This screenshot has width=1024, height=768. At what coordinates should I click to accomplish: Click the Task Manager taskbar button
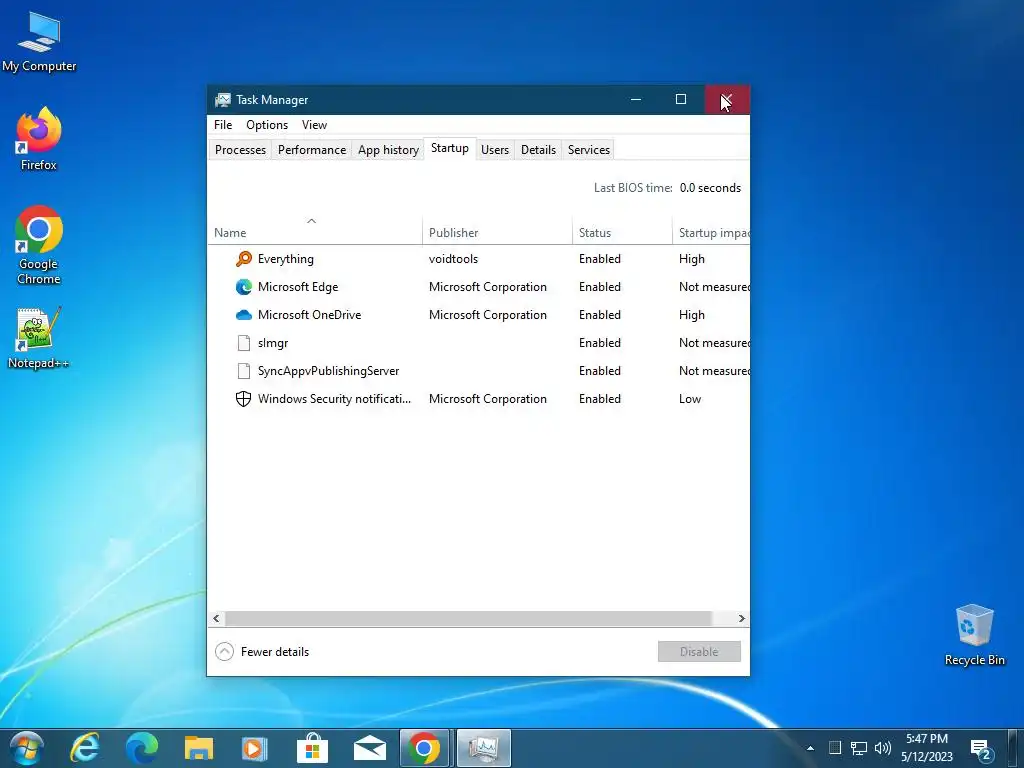pyautogui.click(x=483, y=748)
